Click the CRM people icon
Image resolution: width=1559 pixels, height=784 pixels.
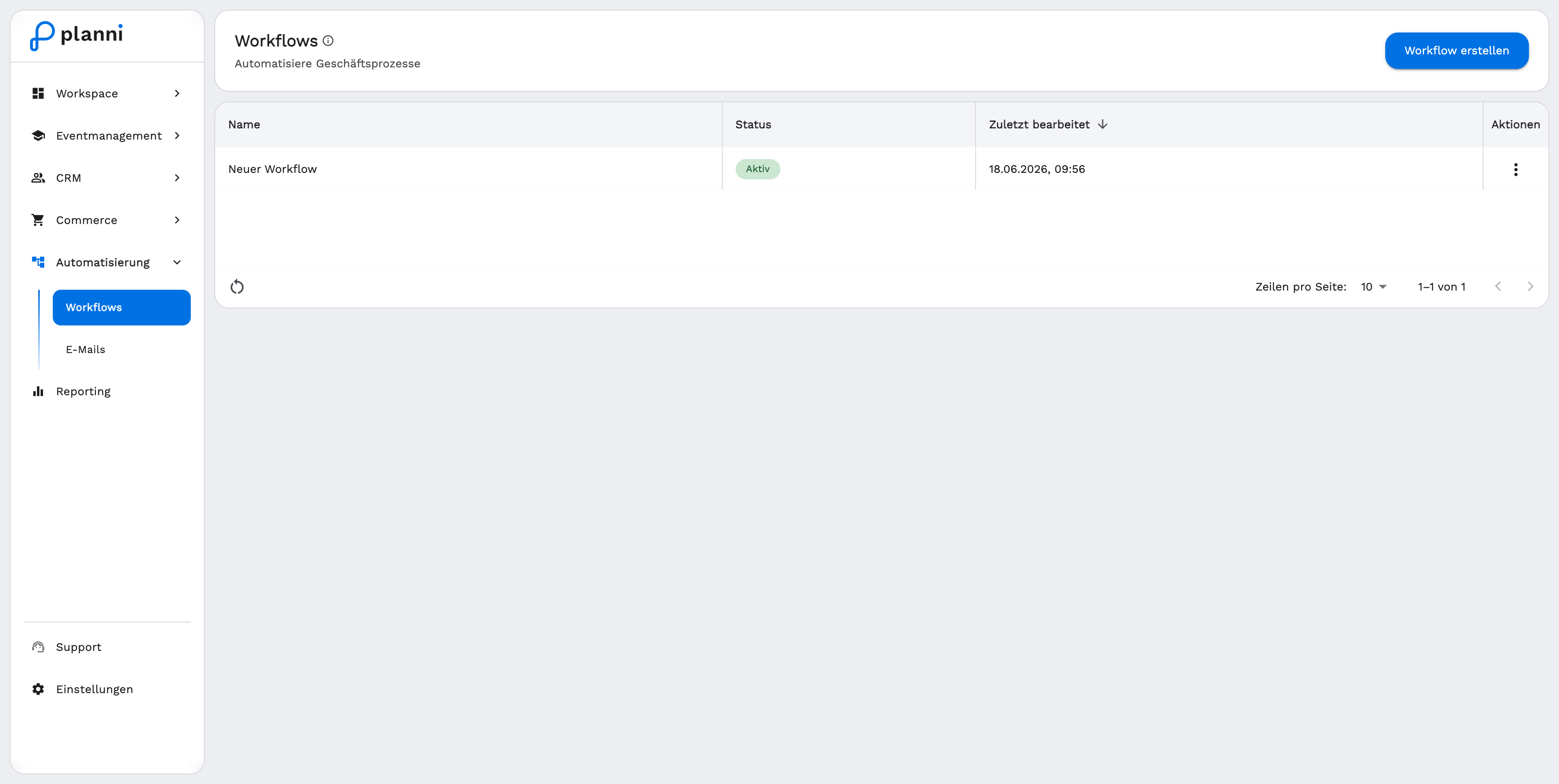click(x=38, y=178)
